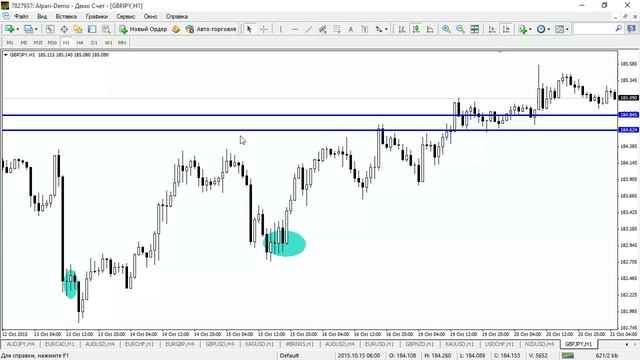This screenshot has width=640, height=360.
Task: Open the Справка menu
Action: (177, 16)
